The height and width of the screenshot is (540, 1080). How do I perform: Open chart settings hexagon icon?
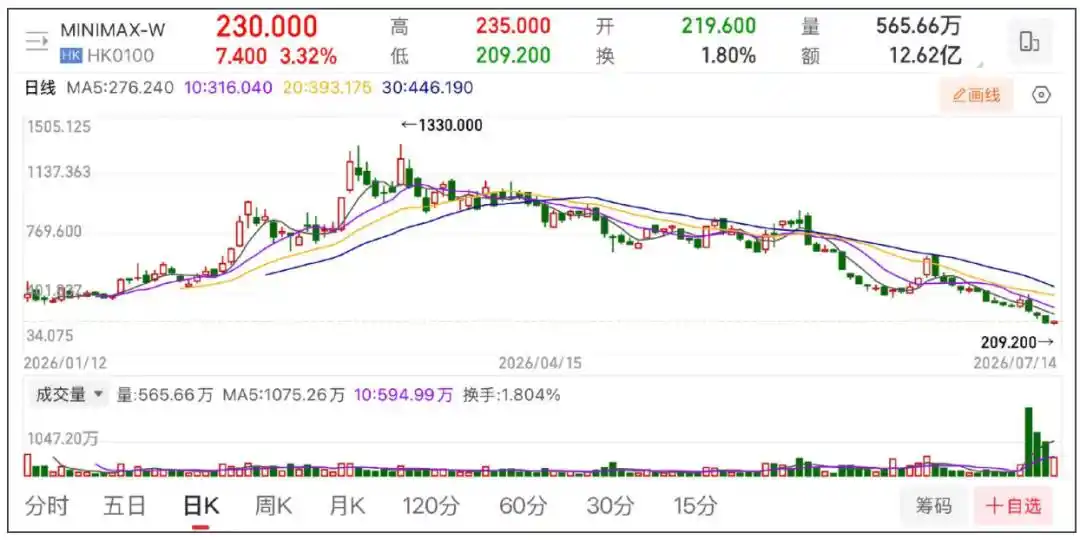coord(1041,95)
